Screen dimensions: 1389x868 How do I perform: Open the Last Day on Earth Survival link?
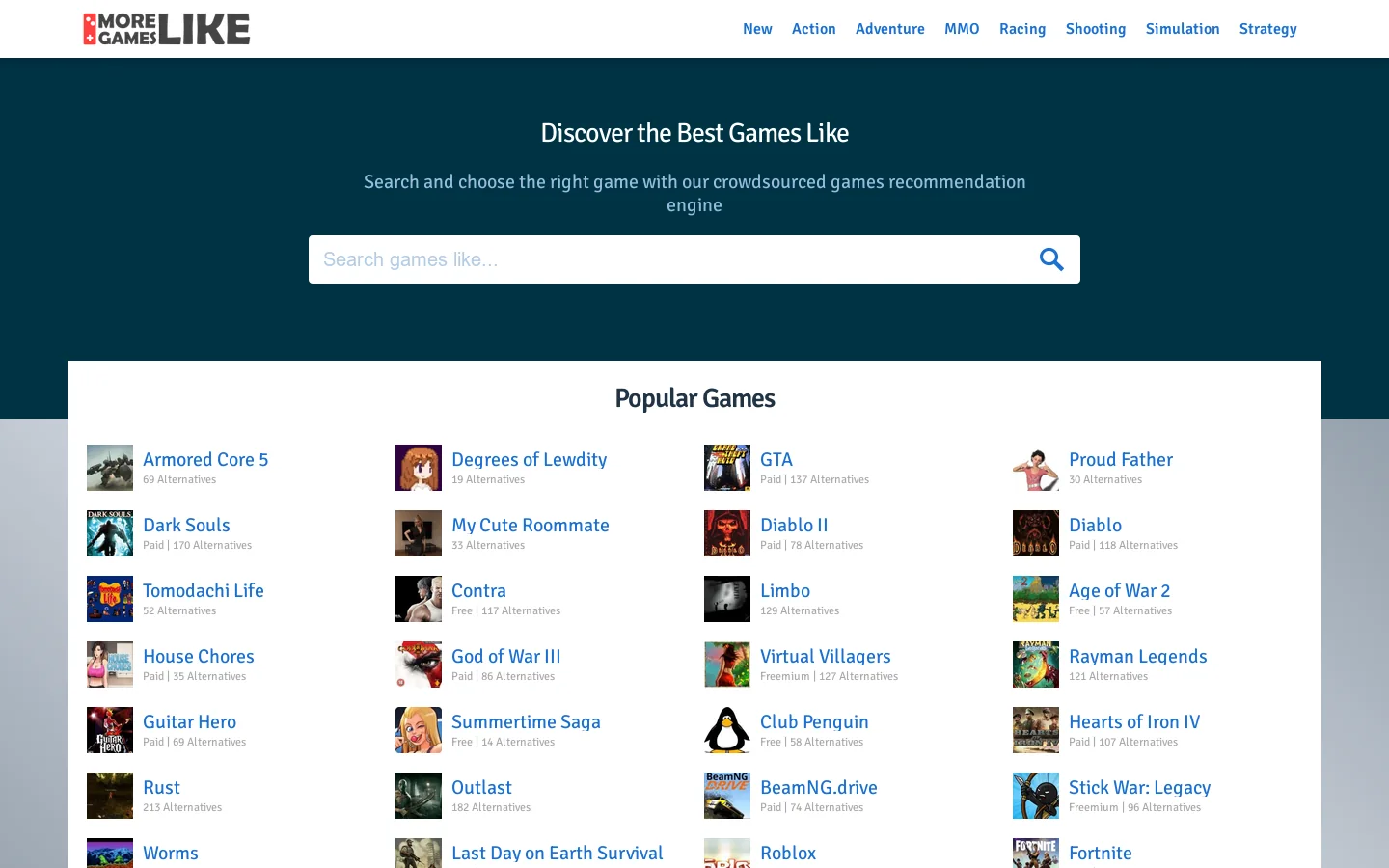coord(558,853)
